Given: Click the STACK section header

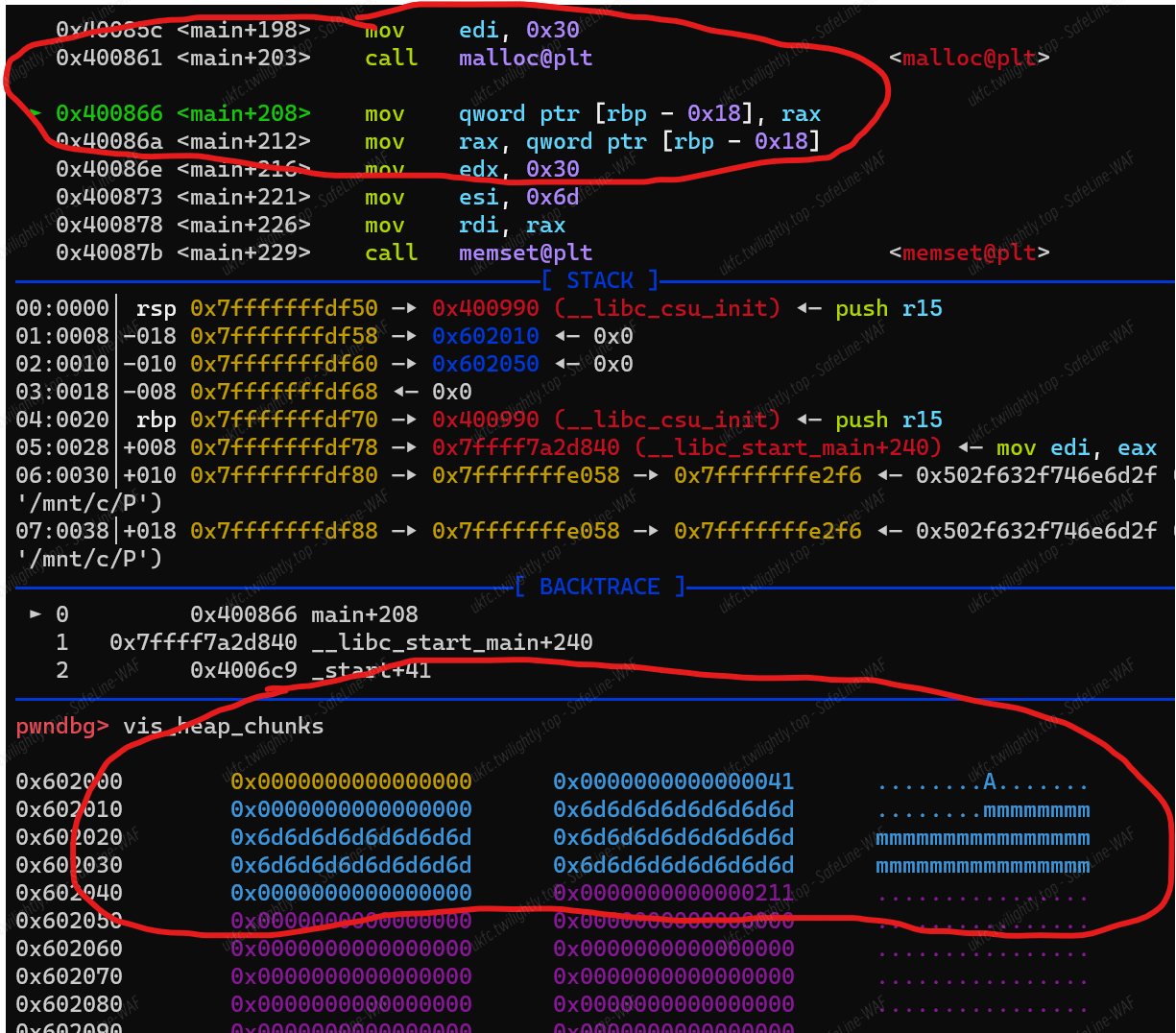Looking at the screenshot, I should tap(600, 280).
